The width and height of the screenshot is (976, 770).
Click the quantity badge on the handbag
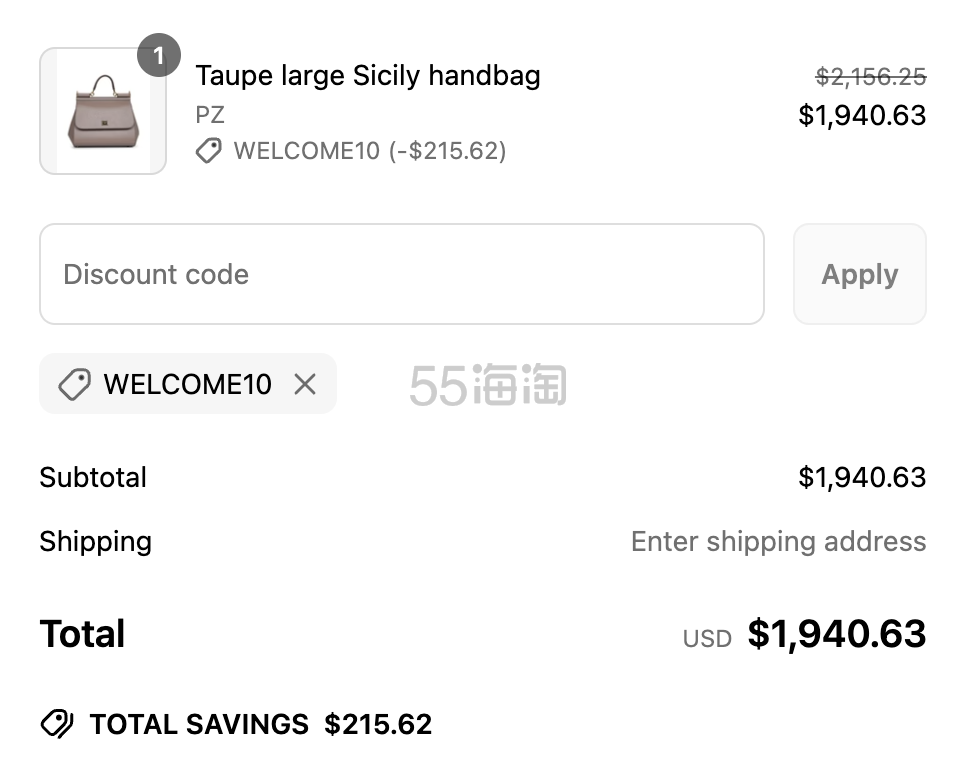click(x=159, y=55)
